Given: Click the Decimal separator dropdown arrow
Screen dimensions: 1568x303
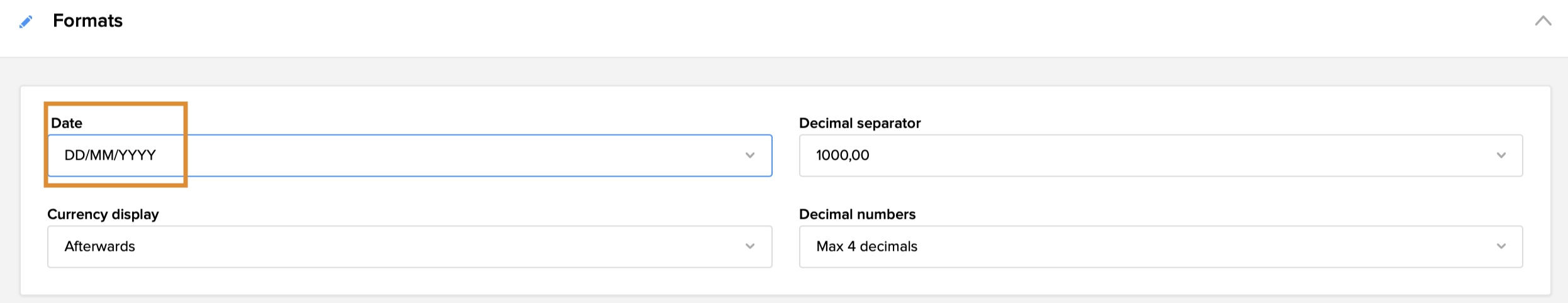Looking at the screenshot, I should [1501, 155].
